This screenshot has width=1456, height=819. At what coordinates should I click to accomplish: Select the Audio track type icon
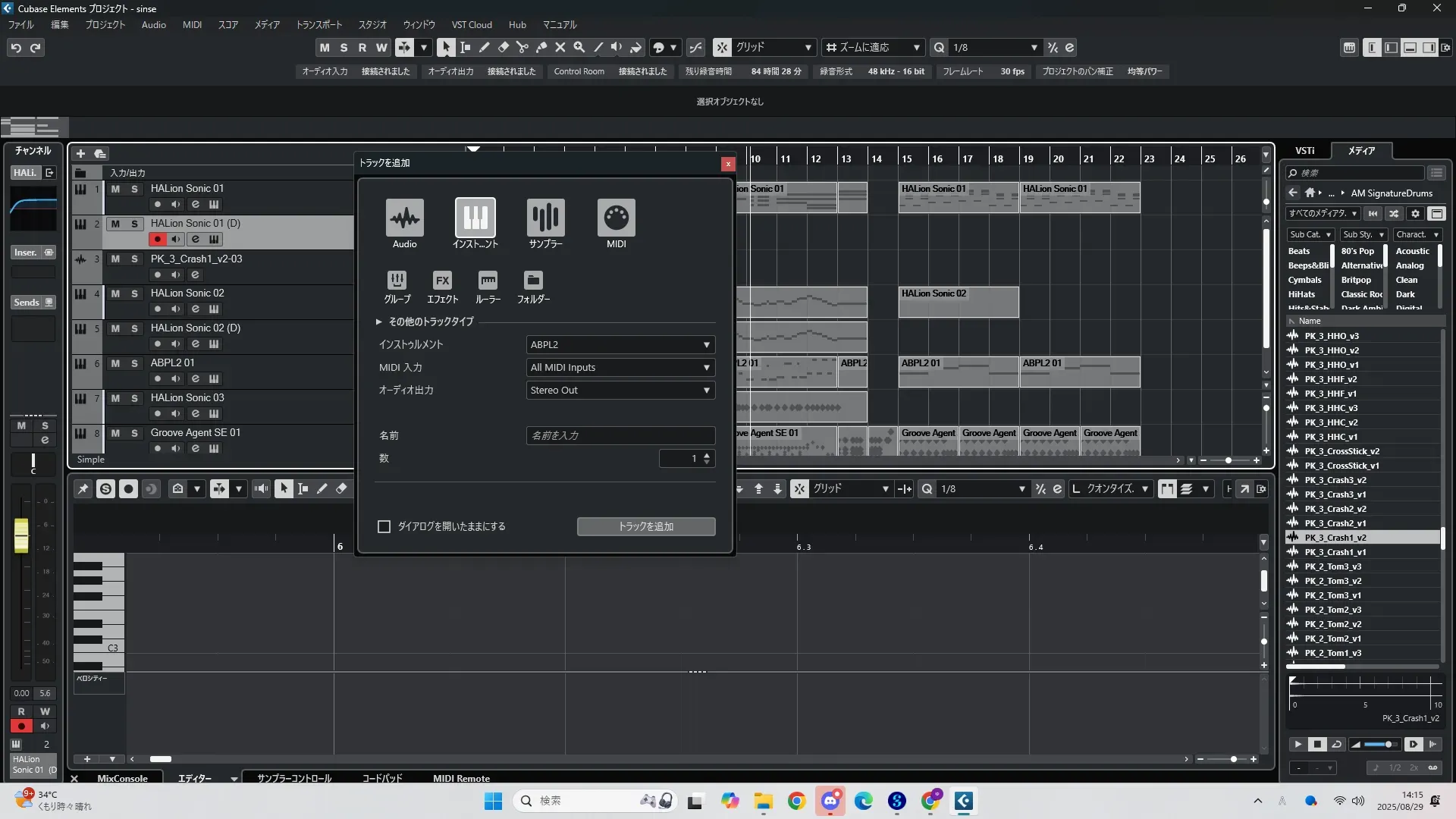(x=404, y=218)
